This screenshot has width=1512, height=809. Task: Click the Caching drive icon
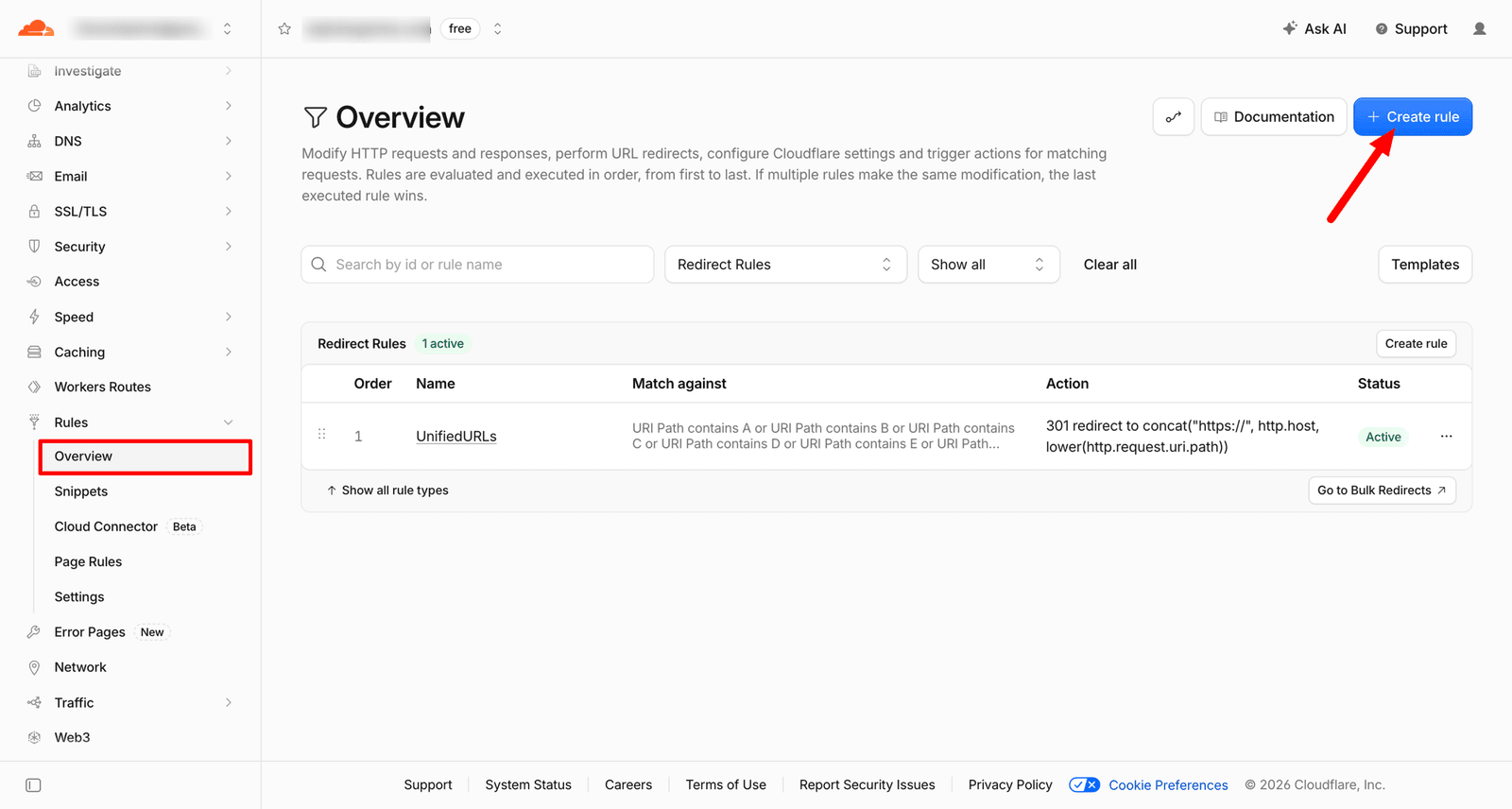34,352
